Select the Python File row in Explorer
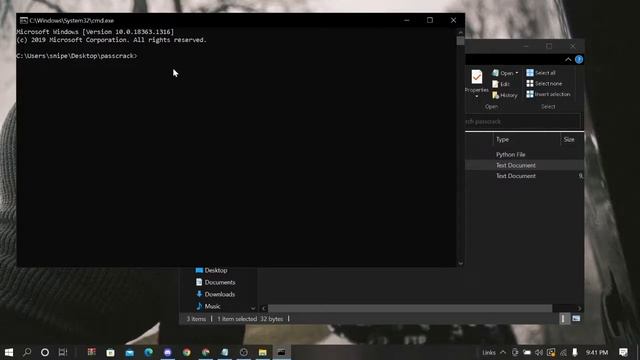Image resolution: width=640 pixels, height=360 pixels. click(524, 154)
